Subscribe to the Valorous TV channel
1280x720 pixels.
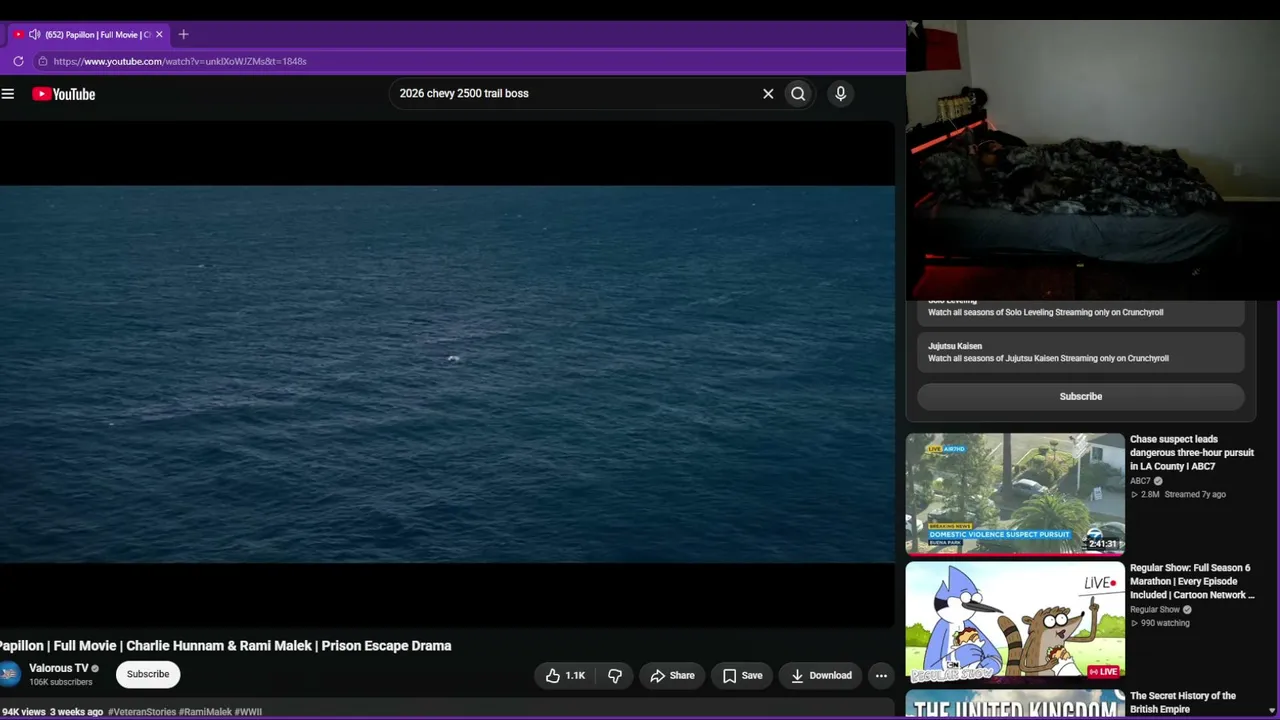pyautogui.click(x=148, y=674)
